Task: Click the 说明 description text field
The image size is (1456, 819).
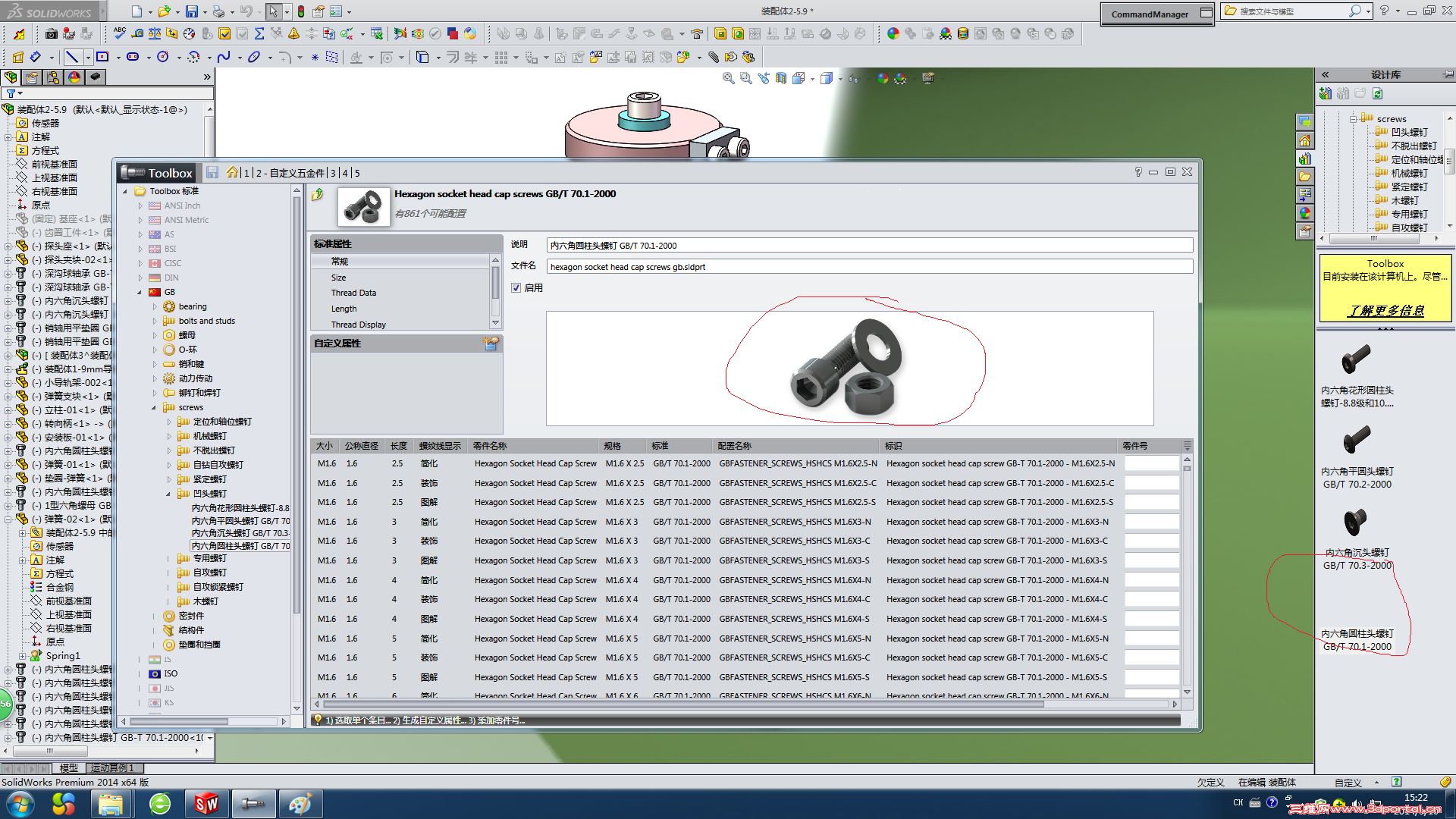Action: (868, 246)
